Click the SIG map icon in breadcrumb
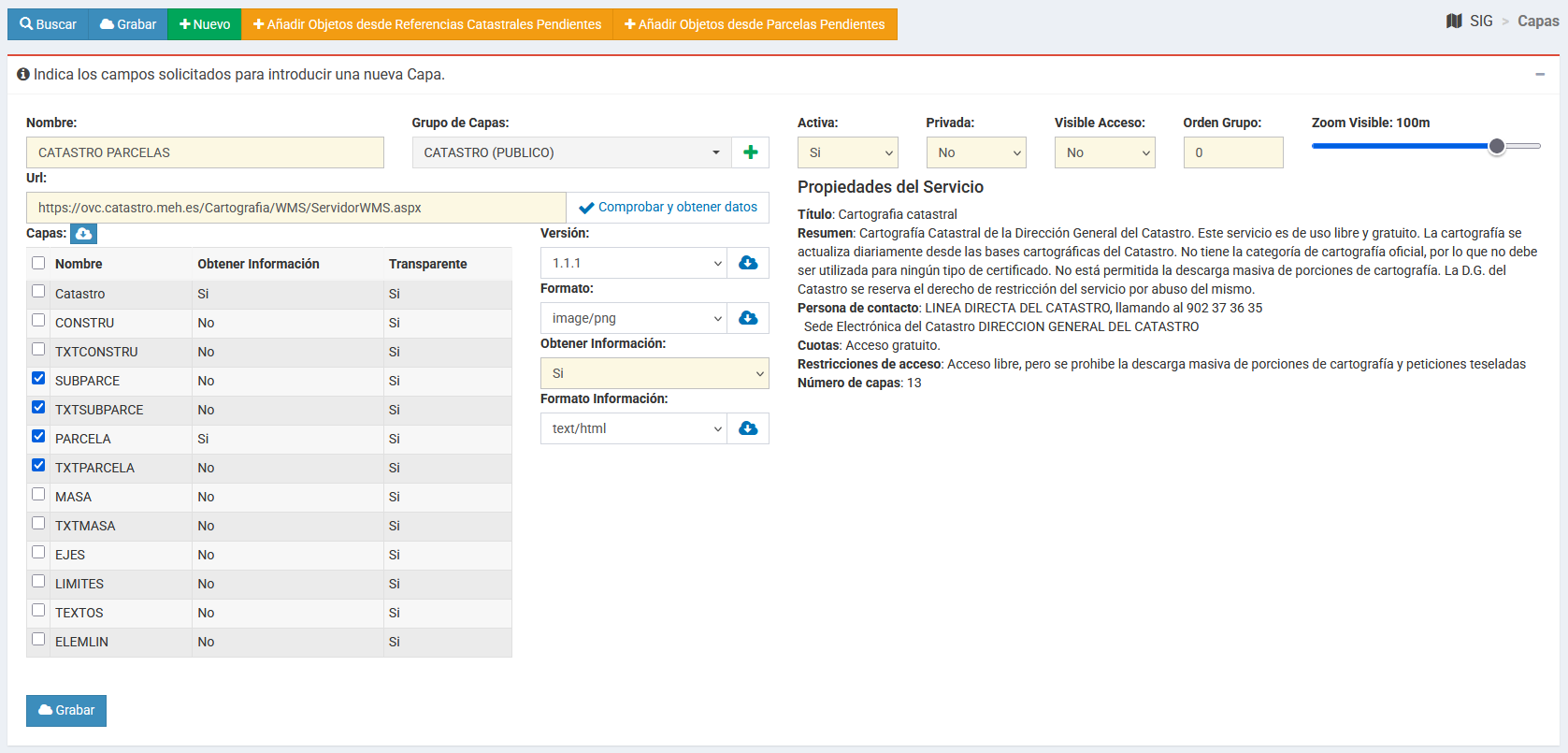Screen dimensions: 1568x753 [1454, 21]
